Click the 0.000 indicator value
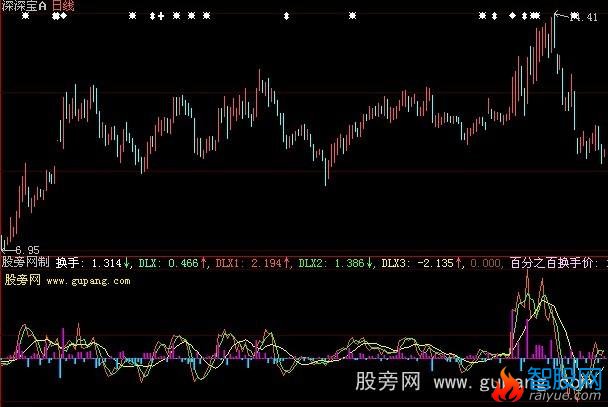 [x=485, y=263]
